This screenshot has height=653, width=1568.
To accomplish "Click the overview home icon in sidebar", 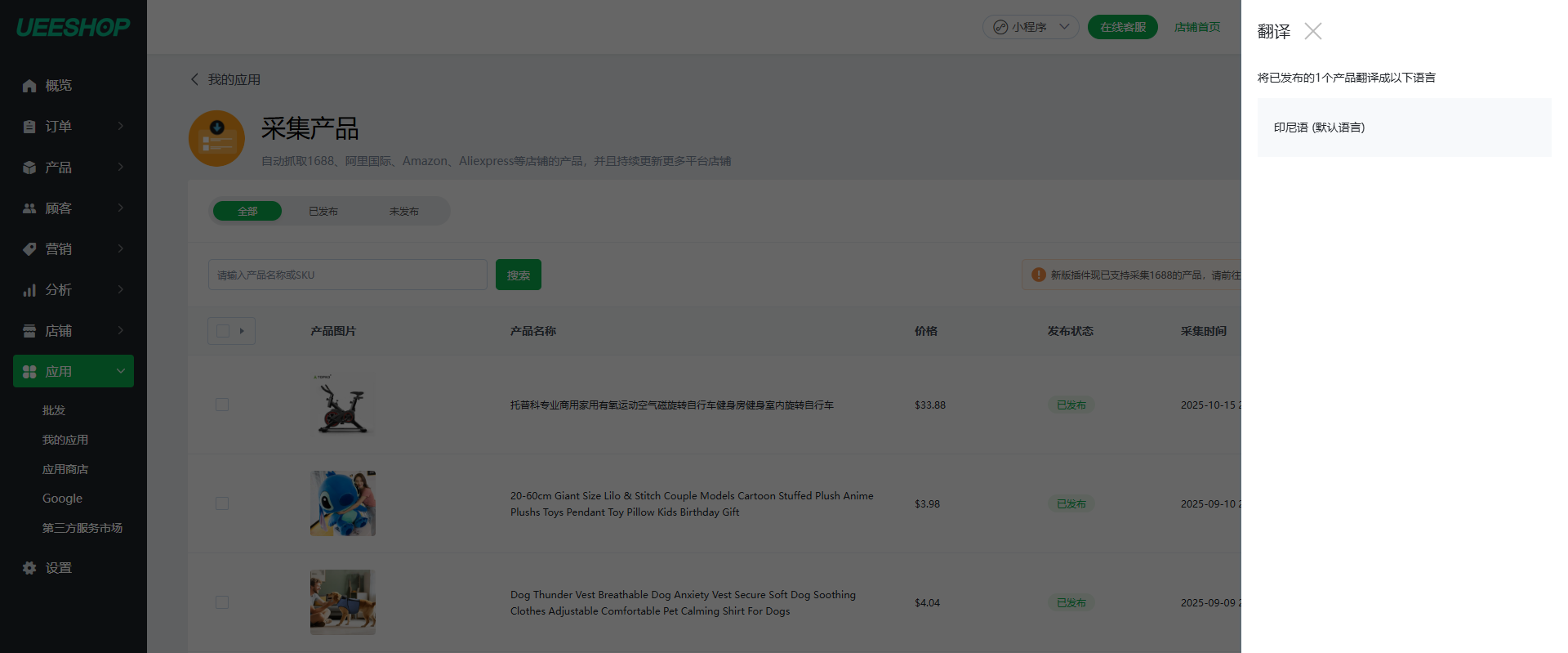I will click(29, 86).
